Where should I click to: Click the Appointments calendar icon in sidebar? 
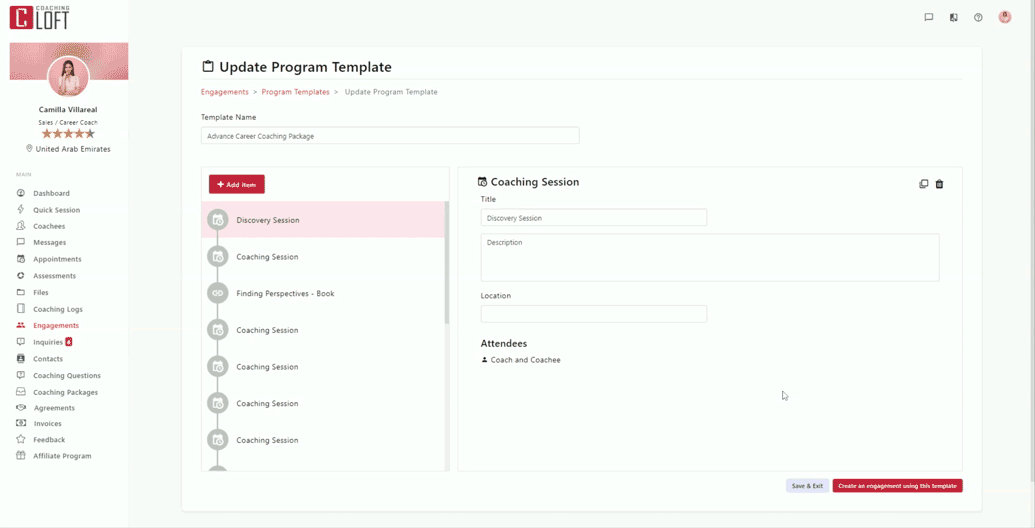20,259
